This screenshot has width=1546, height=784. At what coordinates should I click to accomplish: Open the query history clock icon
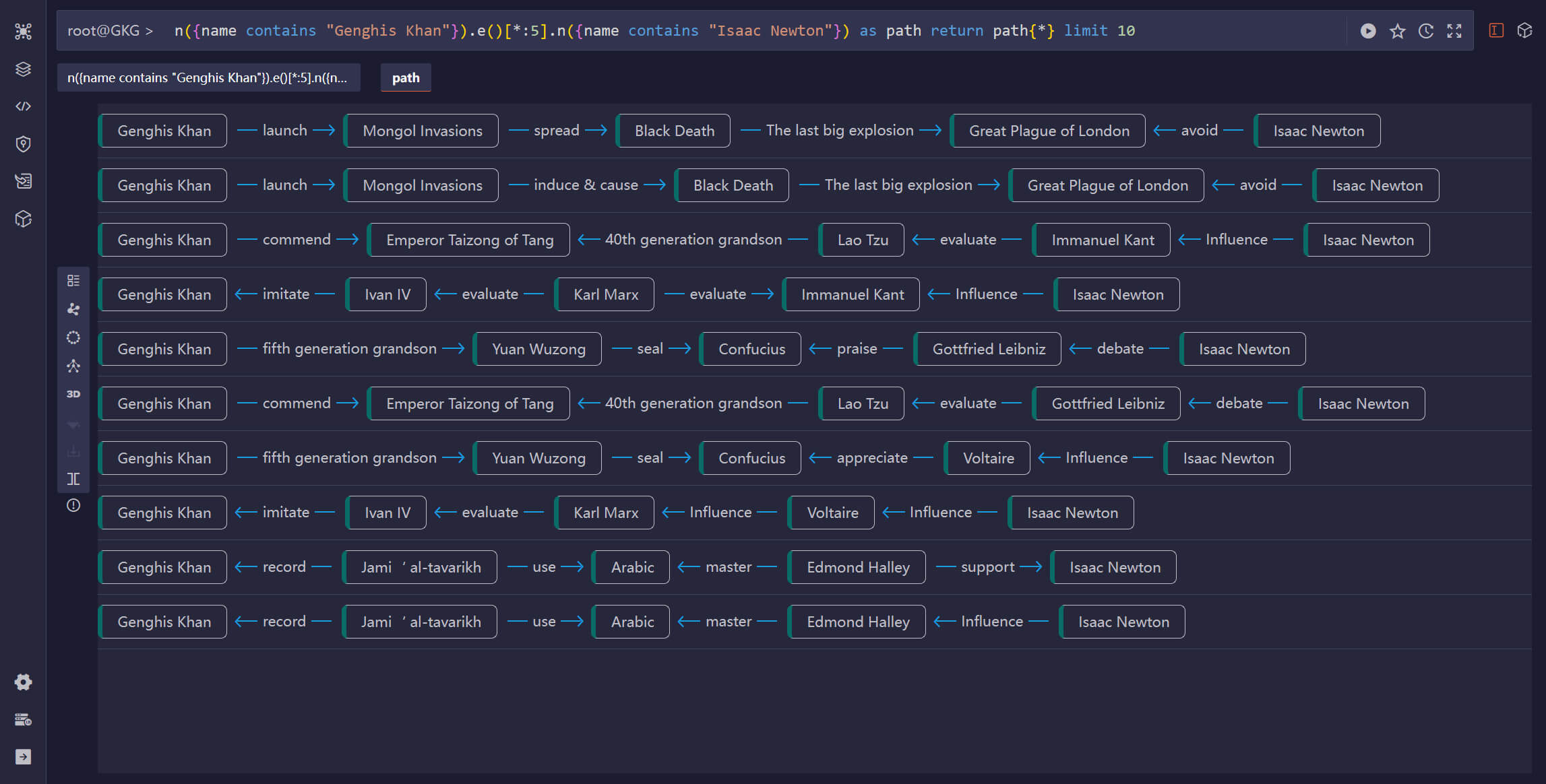click(x=1426, y=31)
